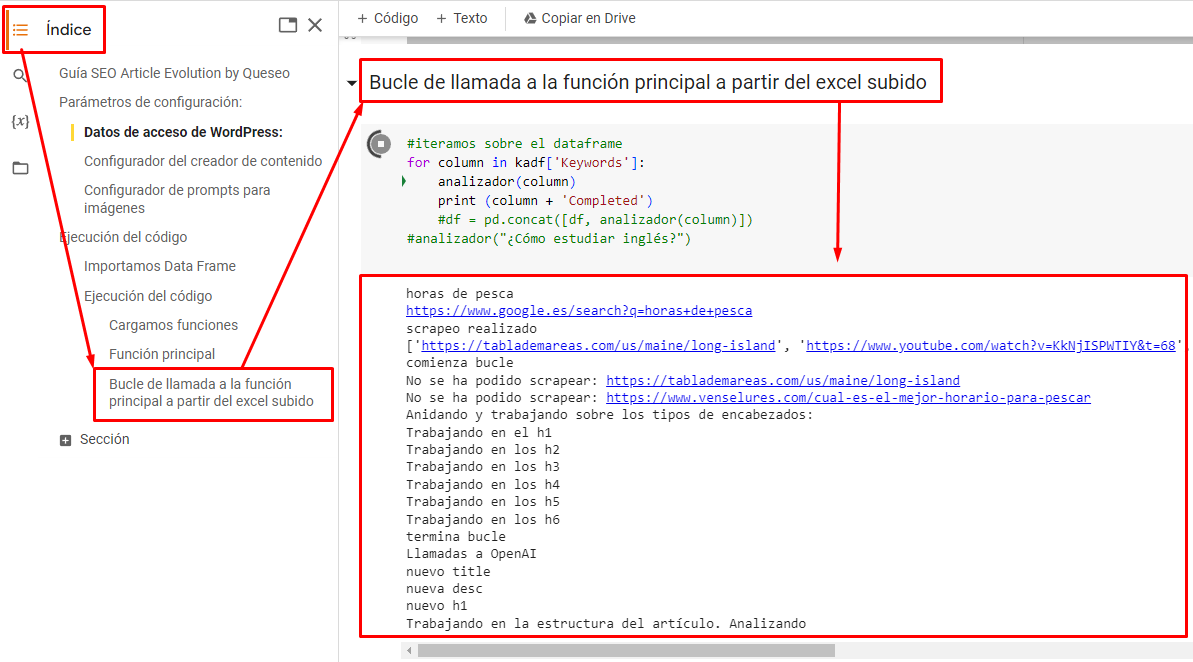Jump to Datos de acceso de WordPress
This screenshot has width=1193, height=662.
click(183, 132)
